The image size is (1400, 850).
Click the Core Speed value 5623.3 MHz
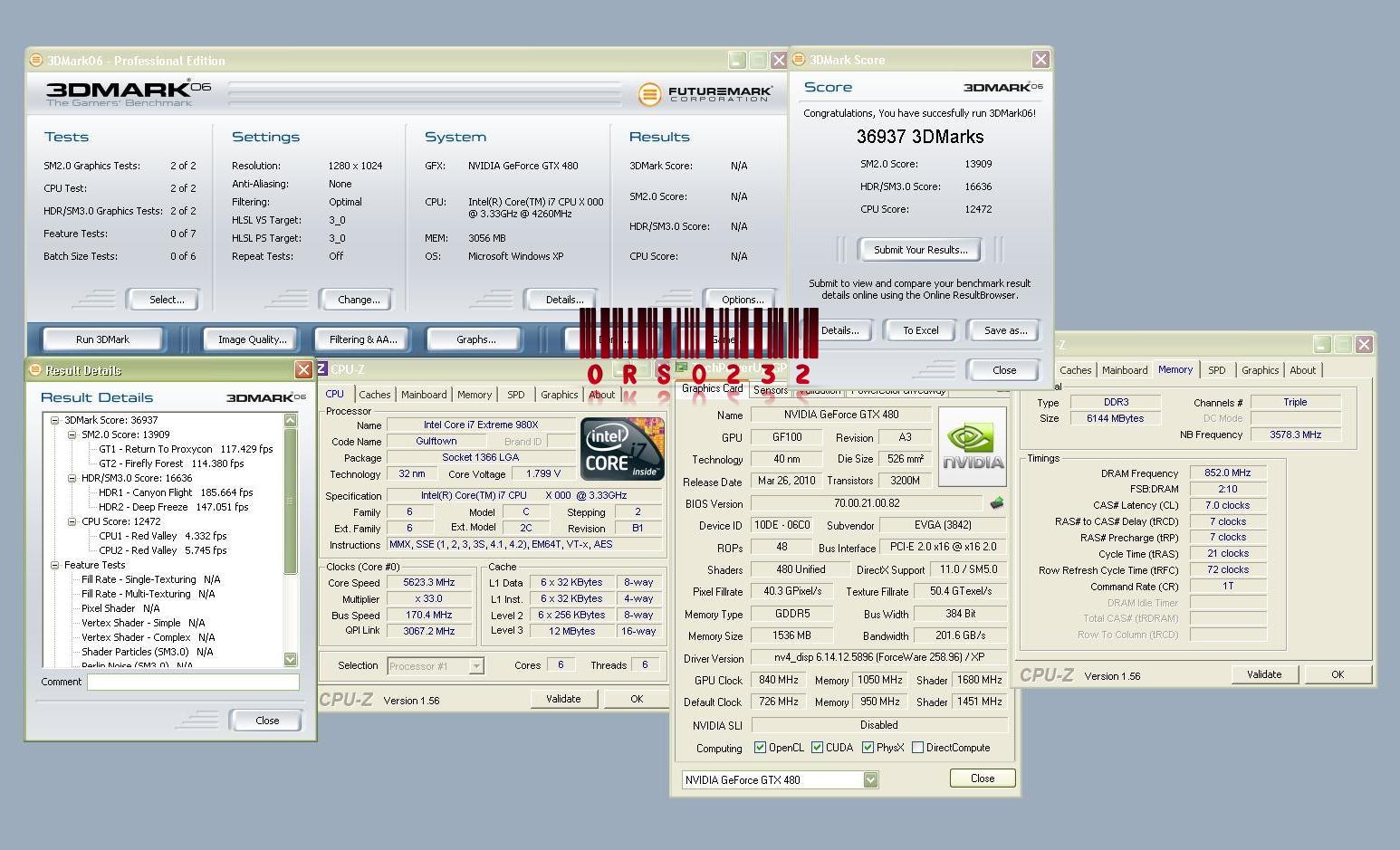[x=428, y=583]
